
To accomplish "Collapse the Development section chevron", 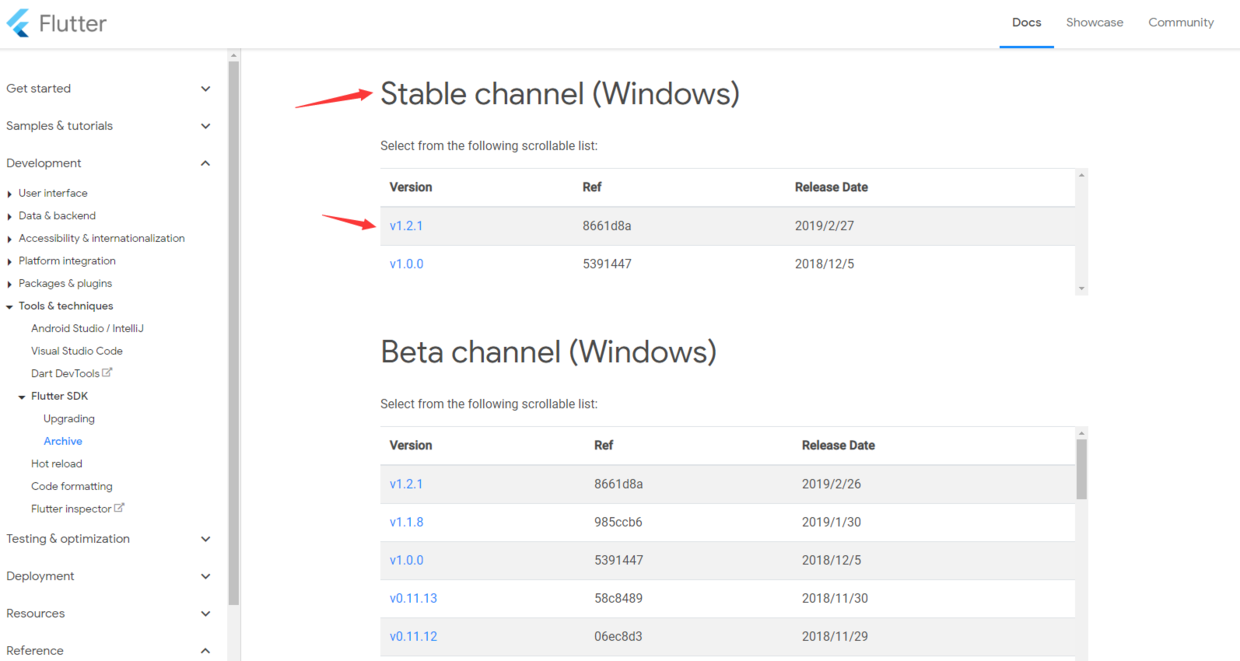I will [206, 163].
